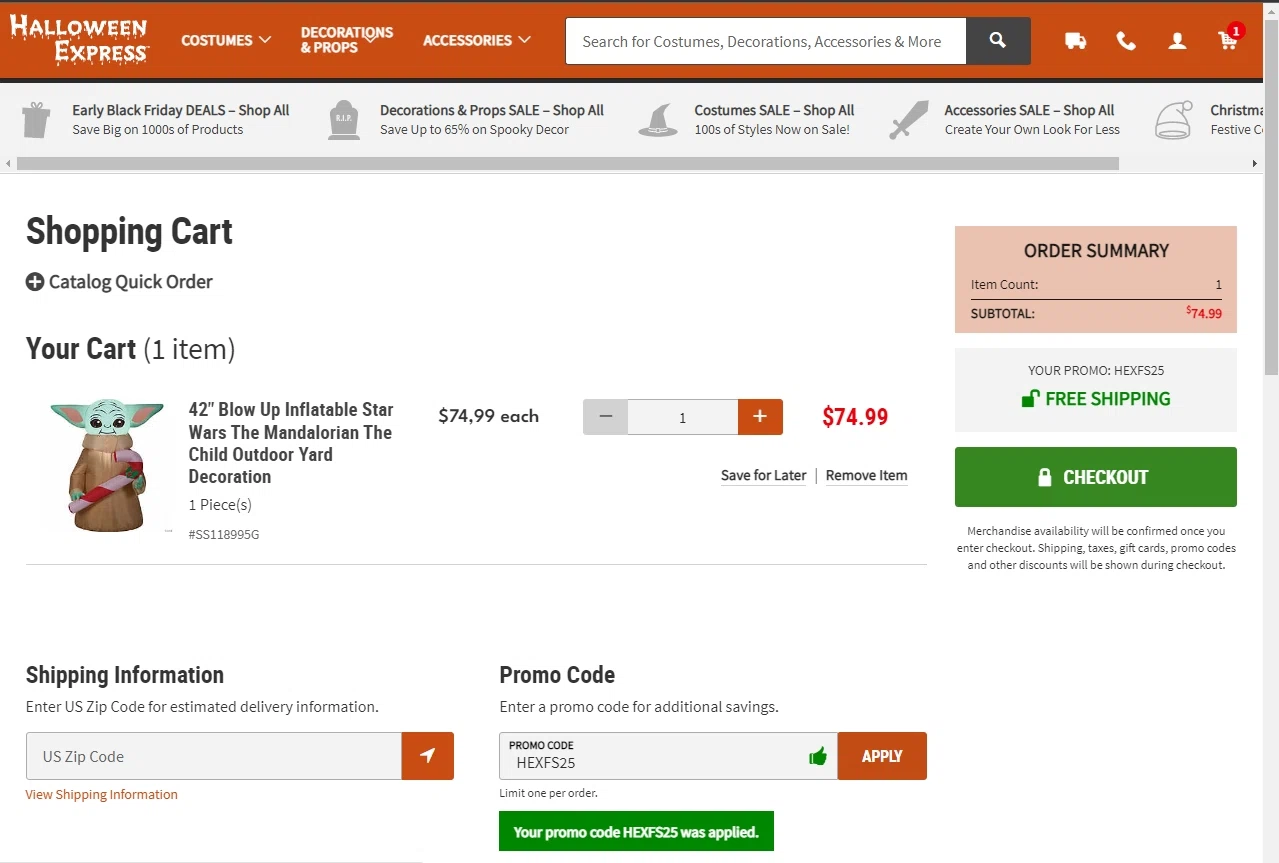Click the SUBTOTAL row in order summary
1279x863 pixels.
pos(1096,313)
